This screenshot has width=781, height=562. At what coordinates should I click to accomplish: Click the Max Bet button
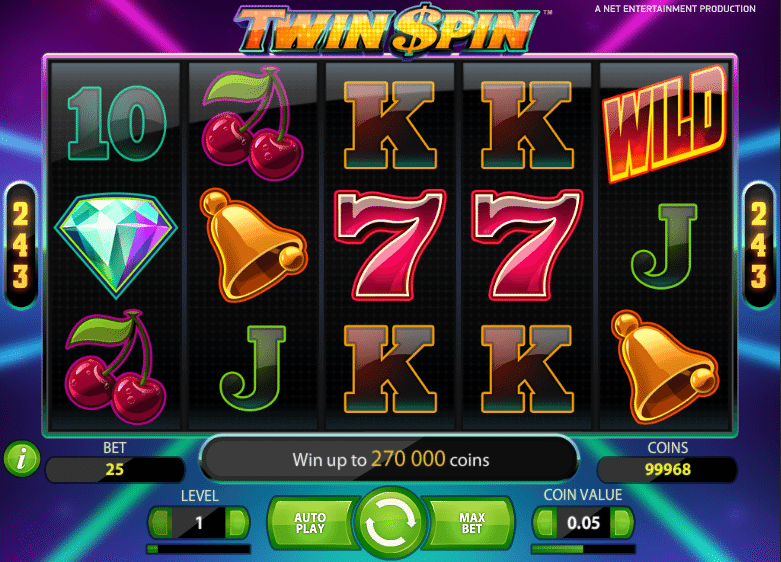(x=472, y=523)
